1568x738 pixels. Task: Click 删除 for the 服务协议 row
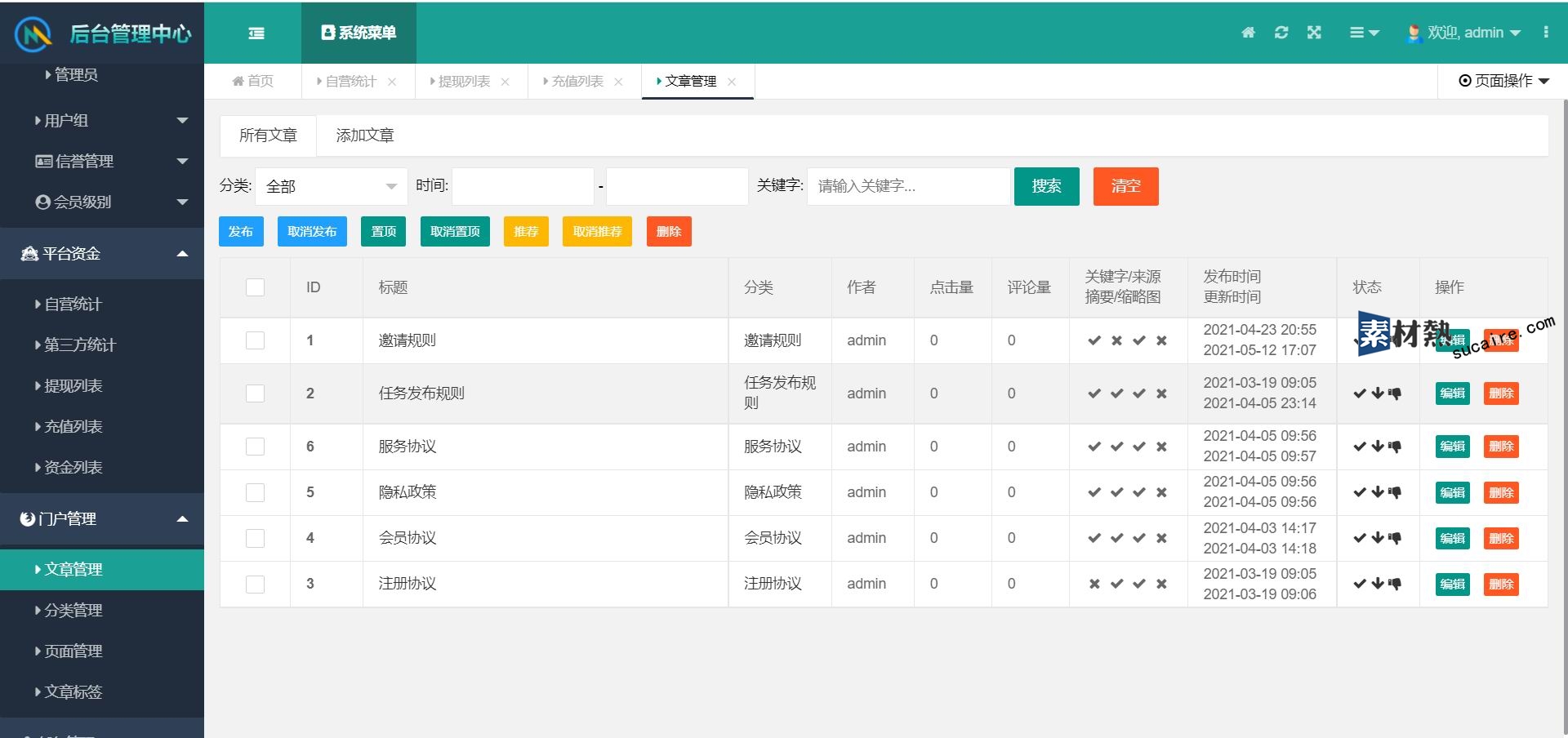1501,447
